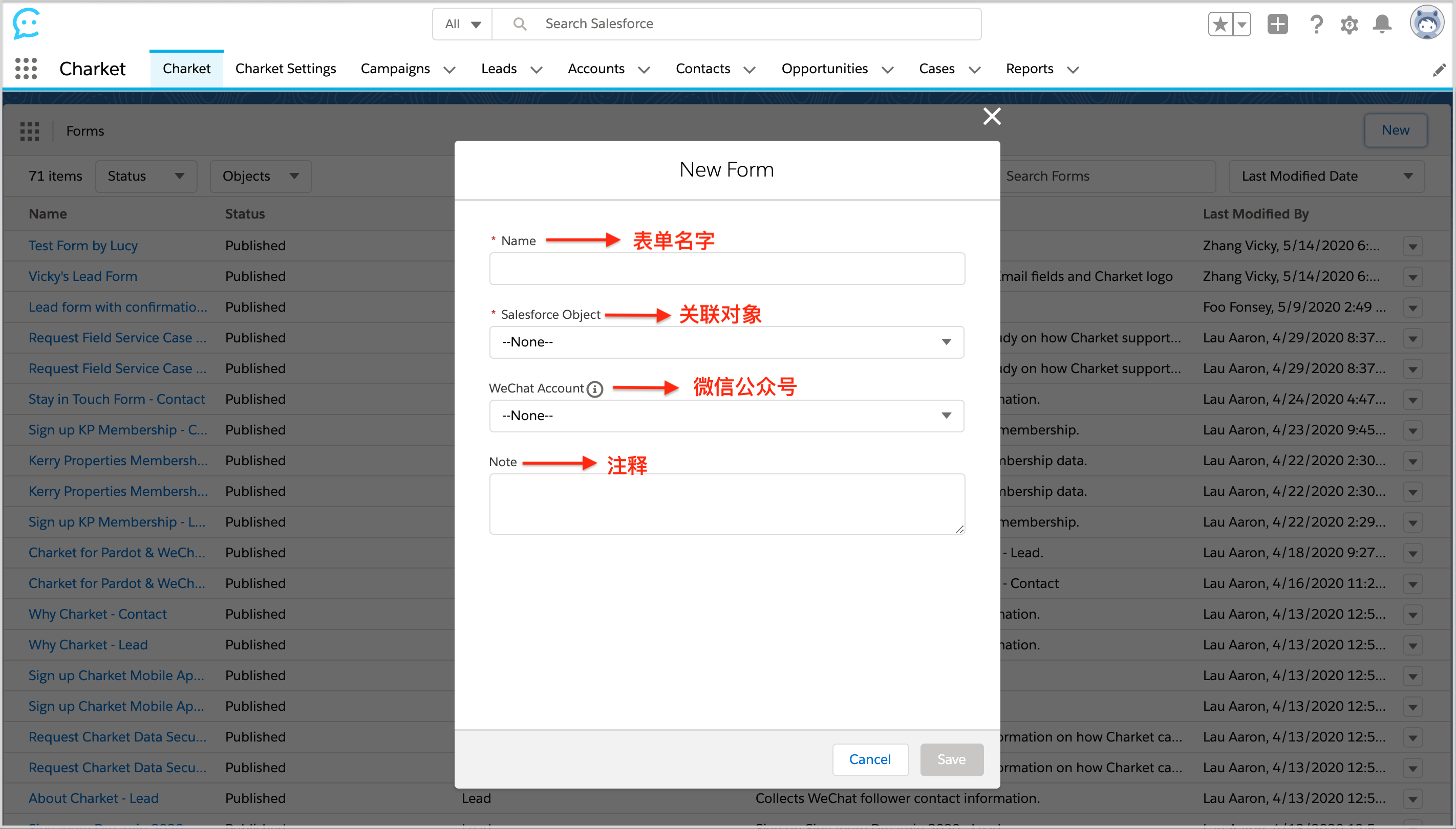This screenshot has height=829, width=1456.
Task: Open the All search scope dropdown
Action: 462,24
